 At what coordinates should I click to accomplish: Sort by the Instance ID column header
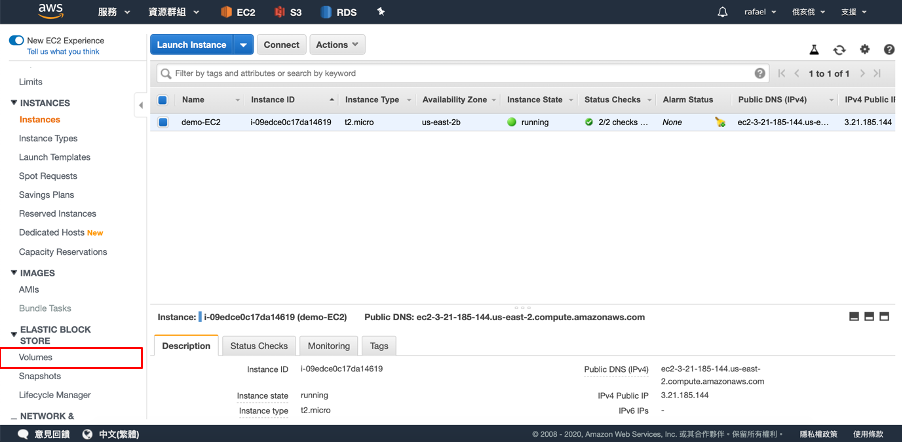coord(273,100)
